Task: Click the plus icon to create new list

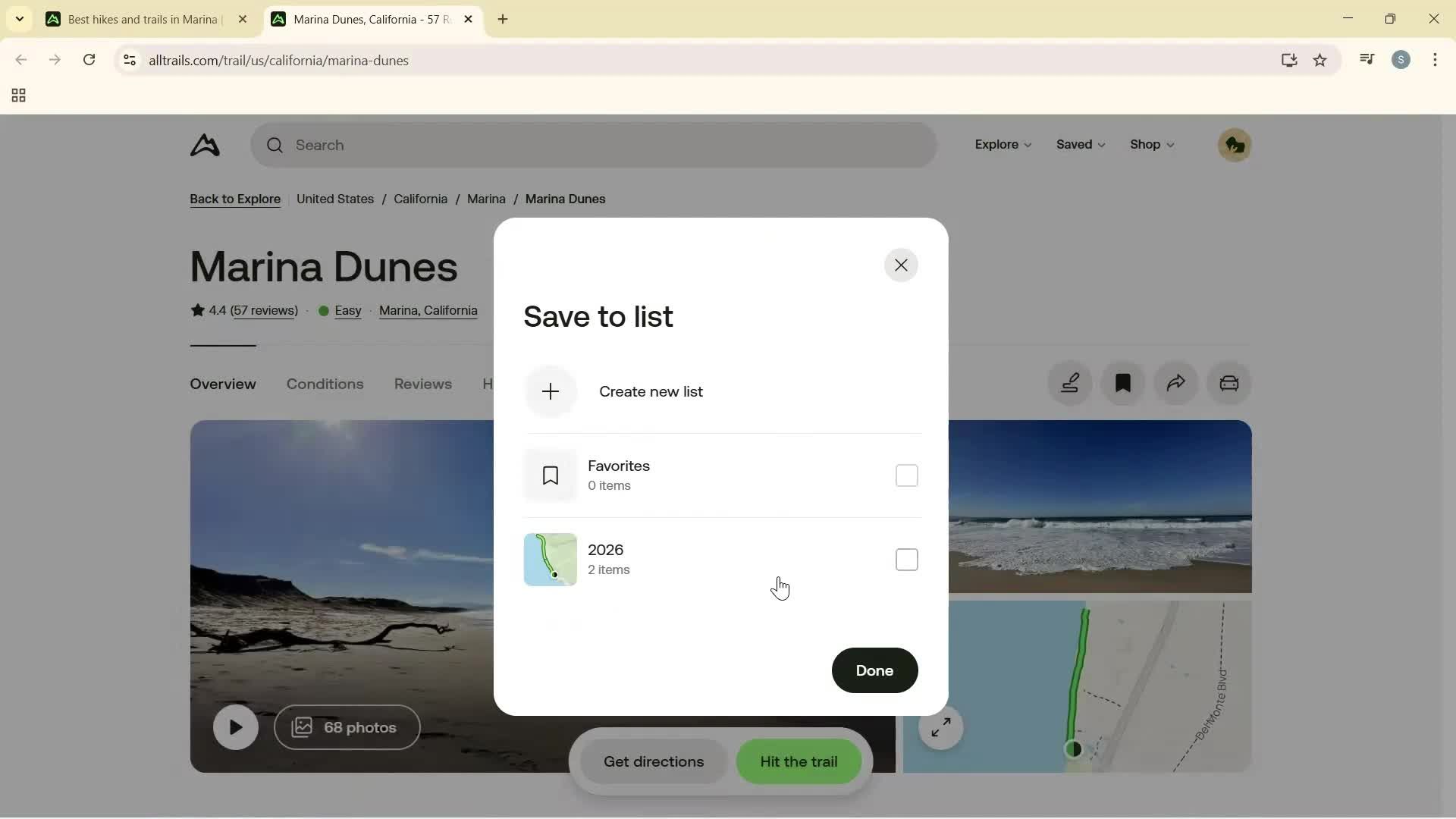Action: 551,391
